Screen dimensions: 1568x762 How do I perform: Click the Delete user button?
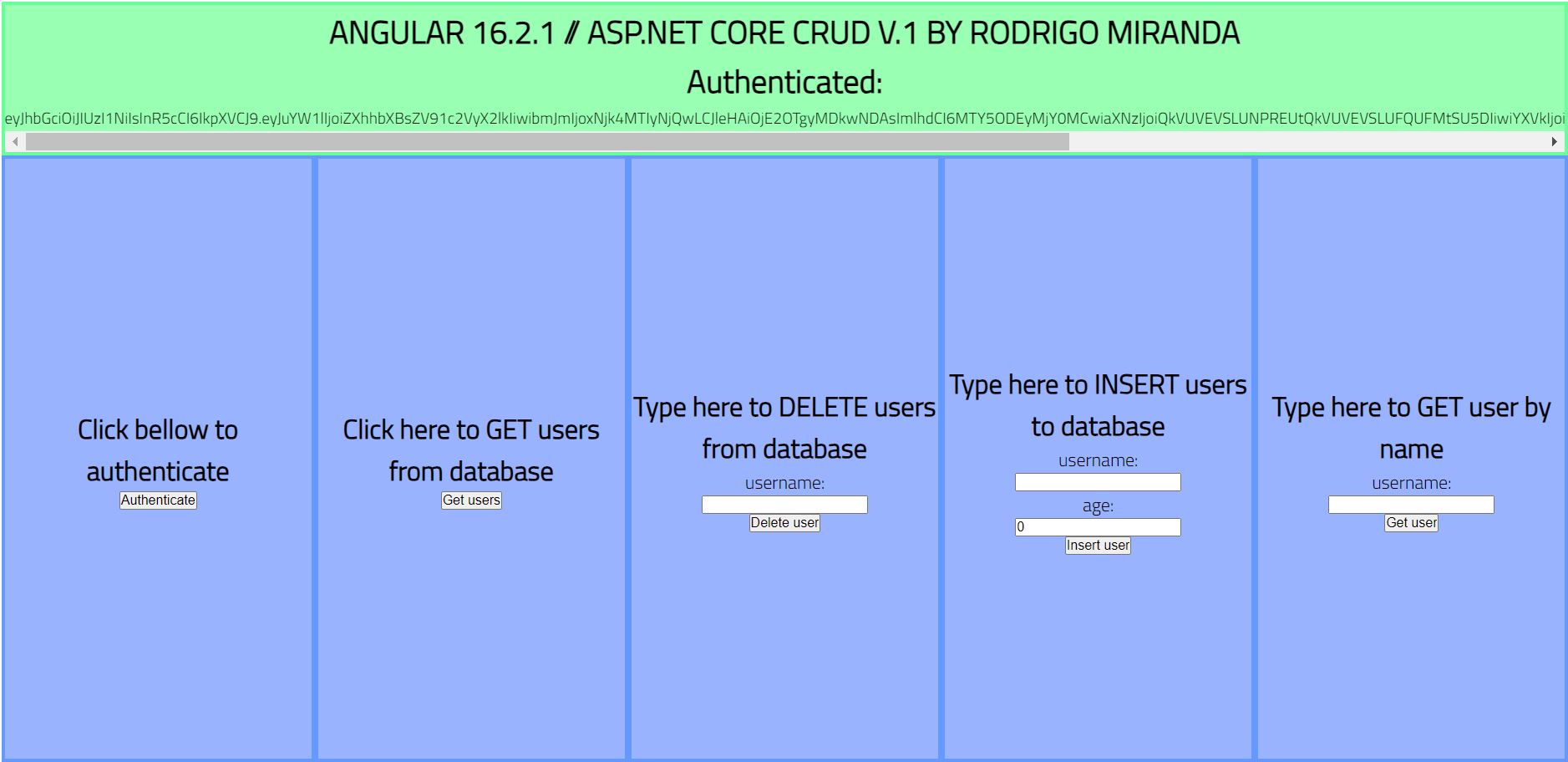point(784,523)
